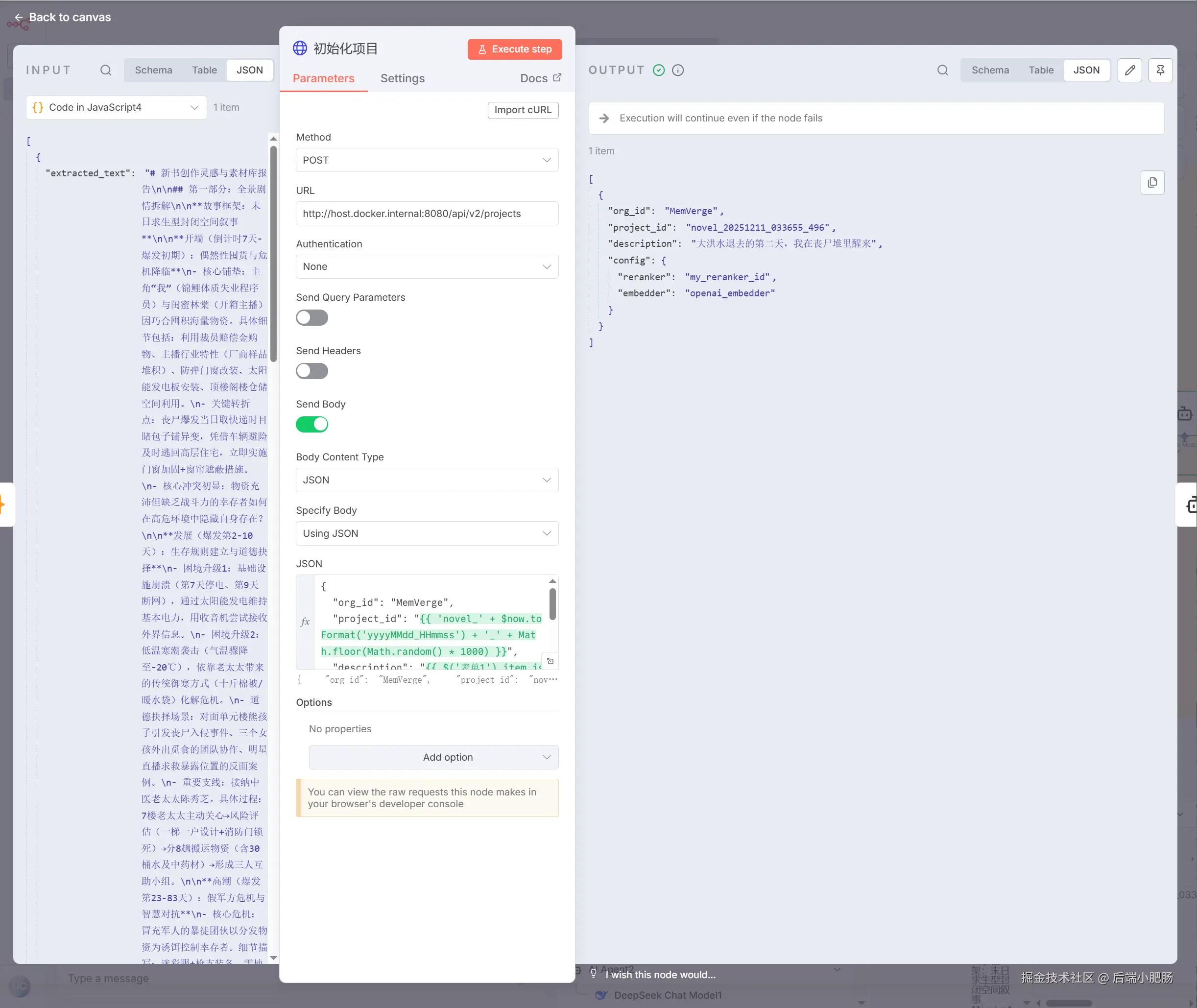Pin the output data
Viewport: 1197px width, 1008px height.
(1160, 71)
